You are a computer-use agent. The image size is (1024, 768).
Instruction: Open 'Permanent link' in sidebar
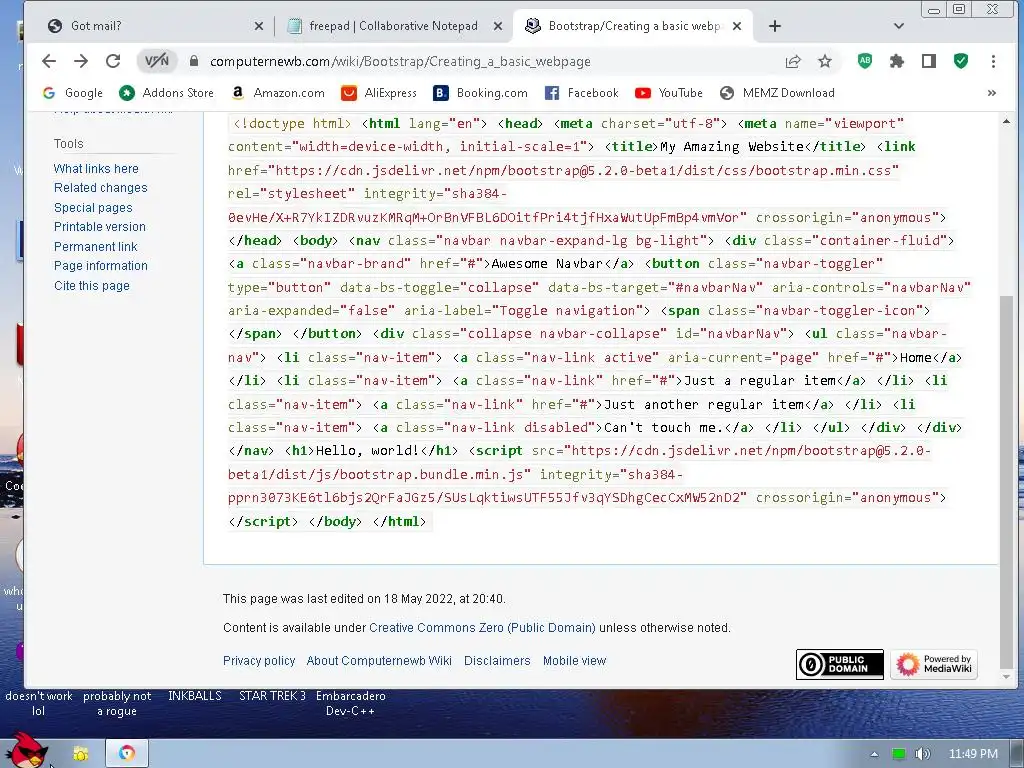[95, 247]
